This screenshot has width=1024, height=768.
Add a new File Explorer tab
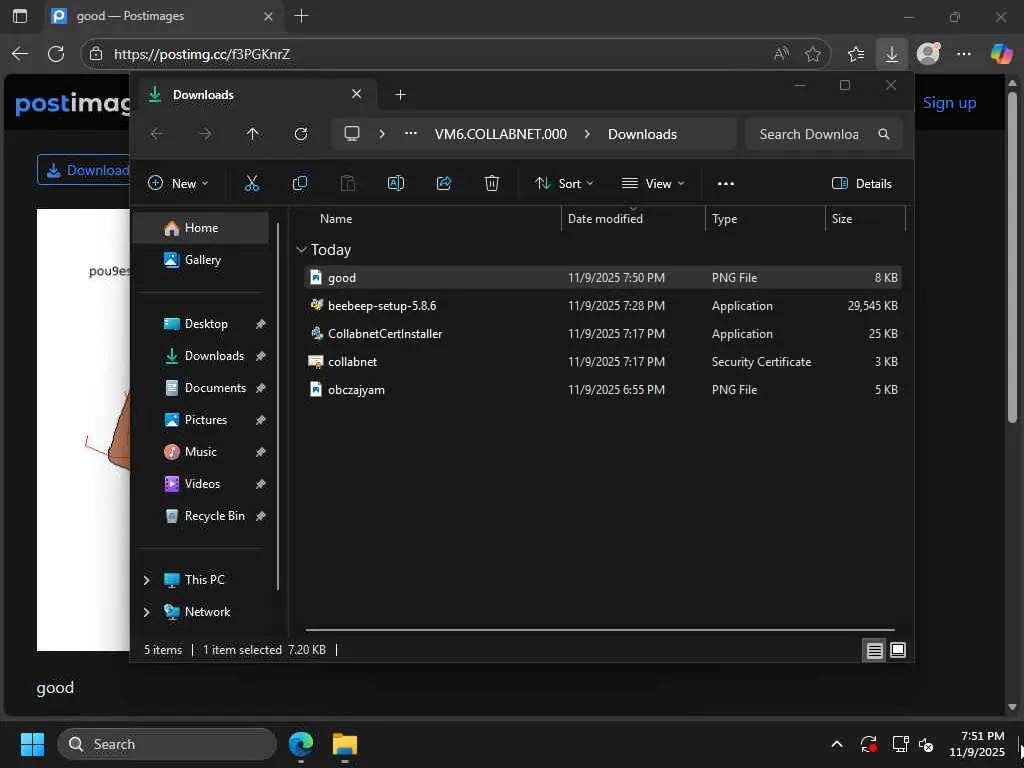(401, 95)
